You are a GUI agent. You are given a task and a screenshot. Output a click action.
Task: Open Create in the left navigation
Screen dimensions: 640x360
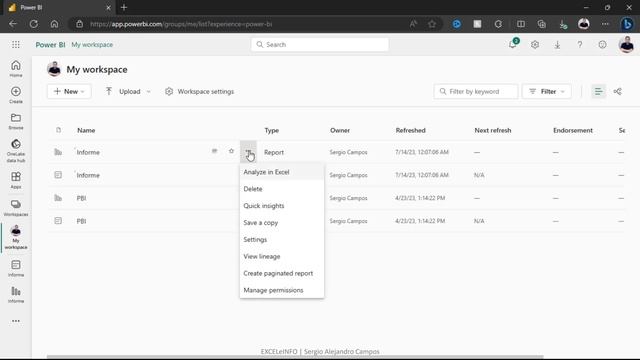pos(16,95)
